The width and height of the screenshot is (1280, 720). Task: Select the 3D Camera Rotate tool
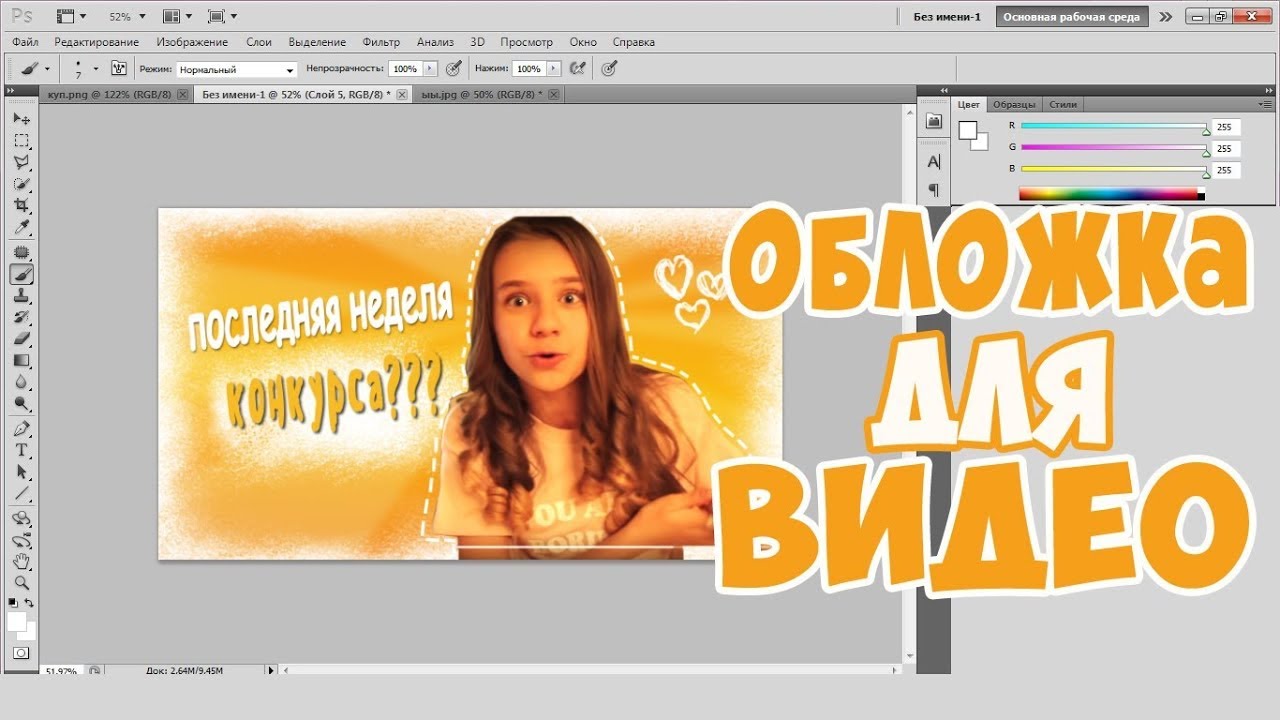coord(21,541)
